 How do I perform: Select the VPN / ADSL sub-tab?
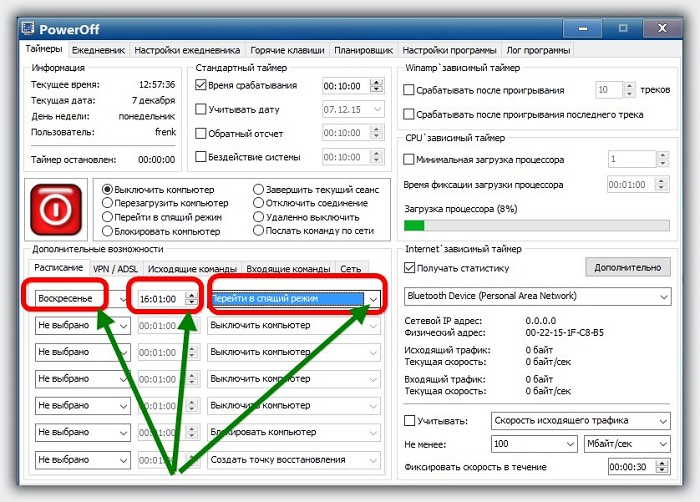(x=115, y=269)
